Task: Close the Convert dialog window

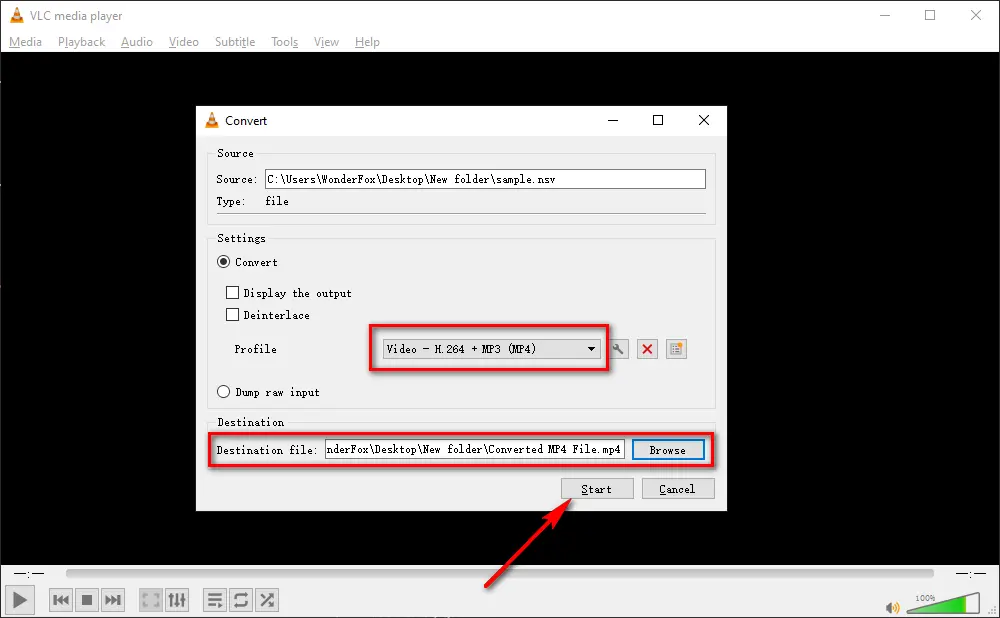Action: pyautogui.click(x=704, y=120)
